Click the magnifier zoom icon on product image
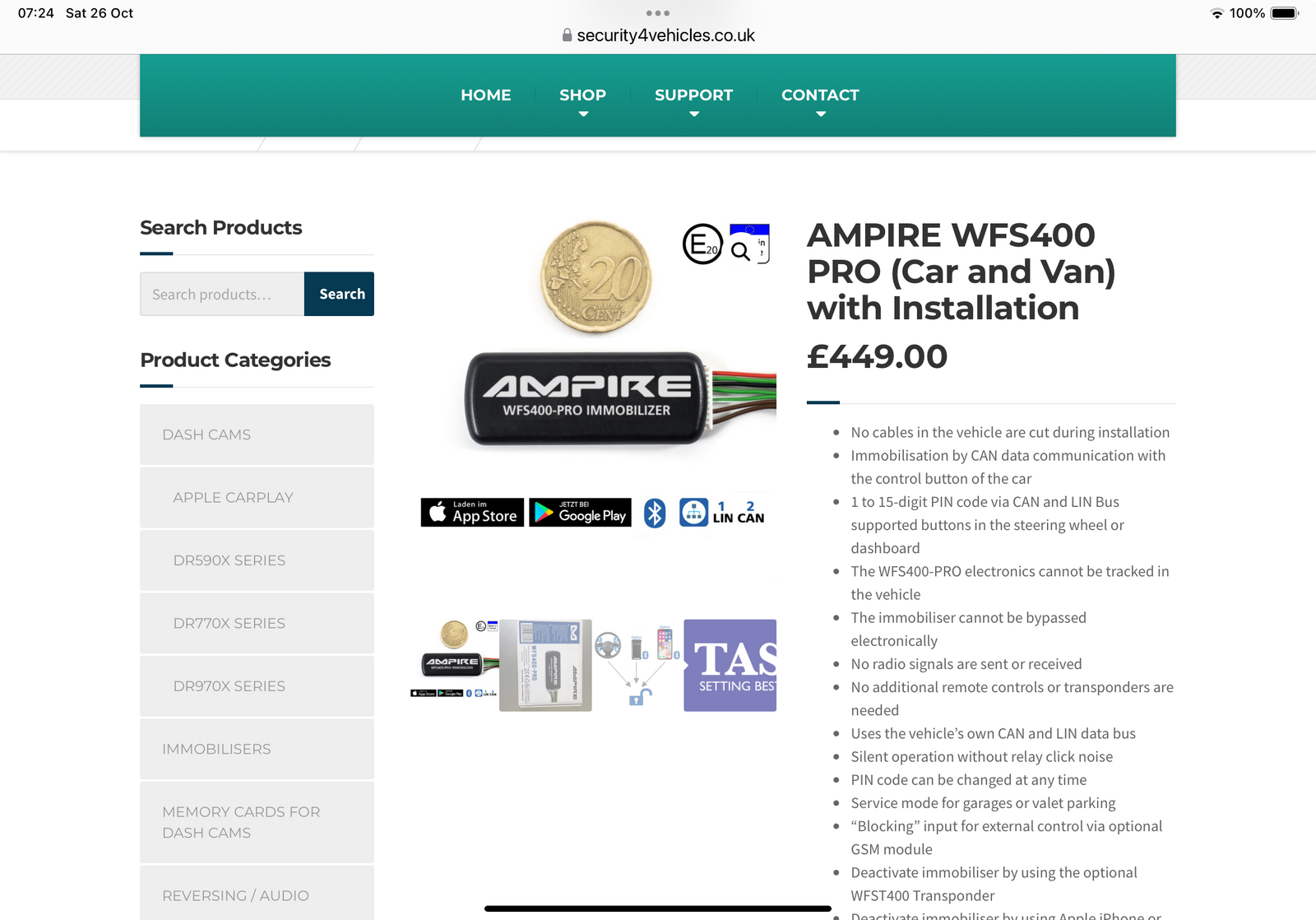The width and height of the screenshot is (1316, 920). click(x=740, y=252)
